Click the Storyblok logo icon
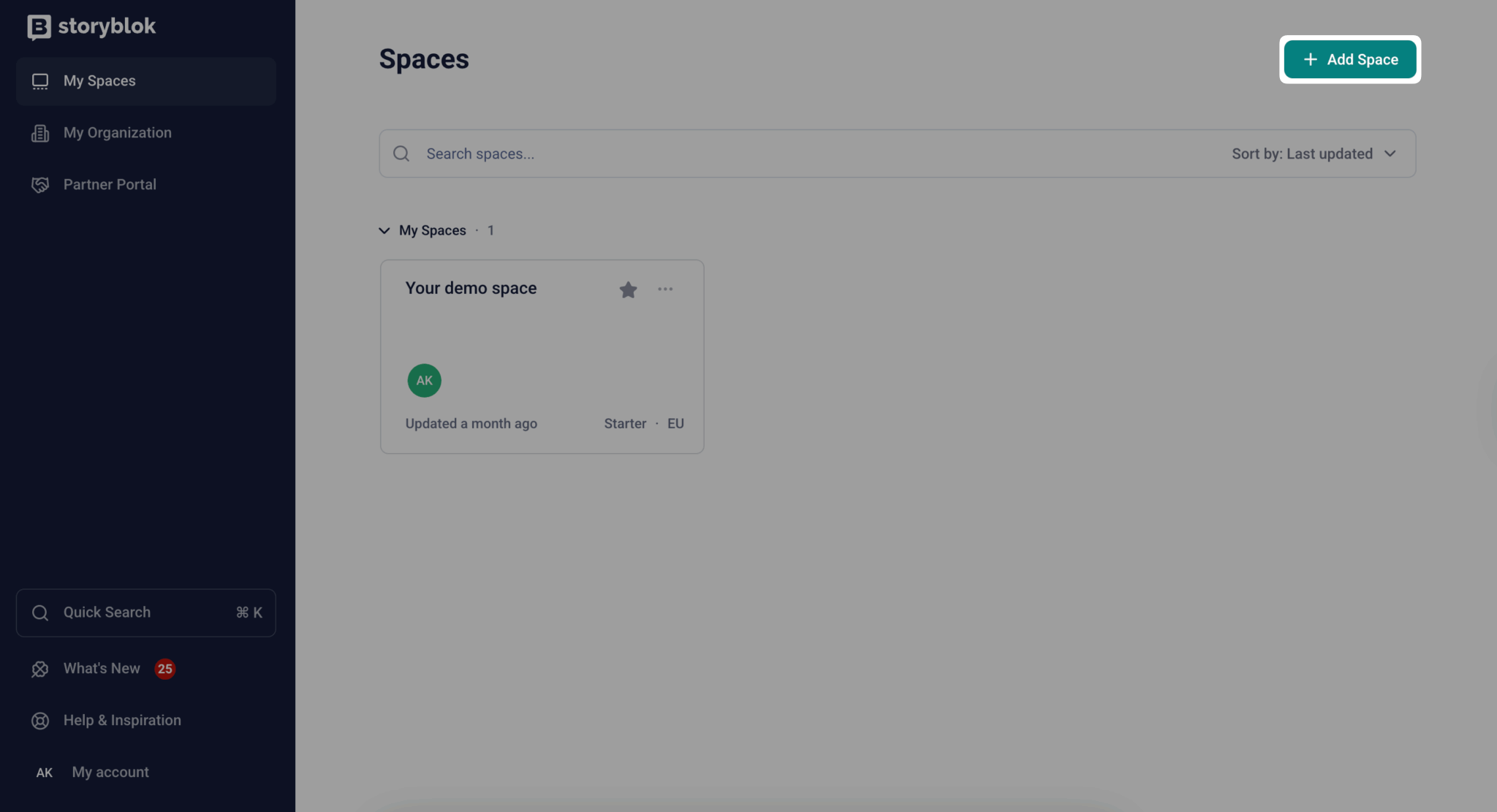The image size is (1497, 812). 39,27
